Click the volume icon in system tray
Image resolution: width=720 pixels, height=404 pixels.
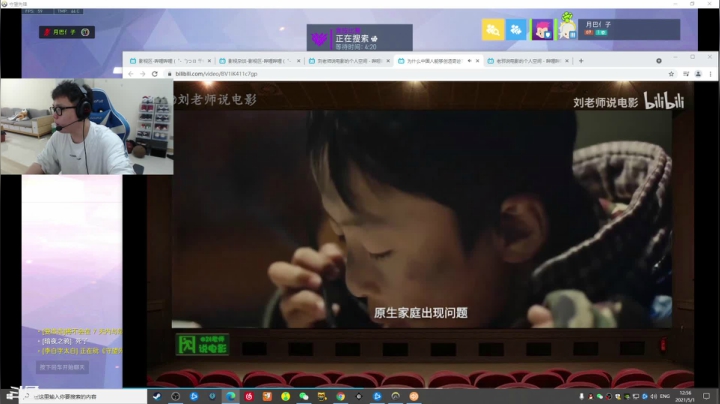653,396
